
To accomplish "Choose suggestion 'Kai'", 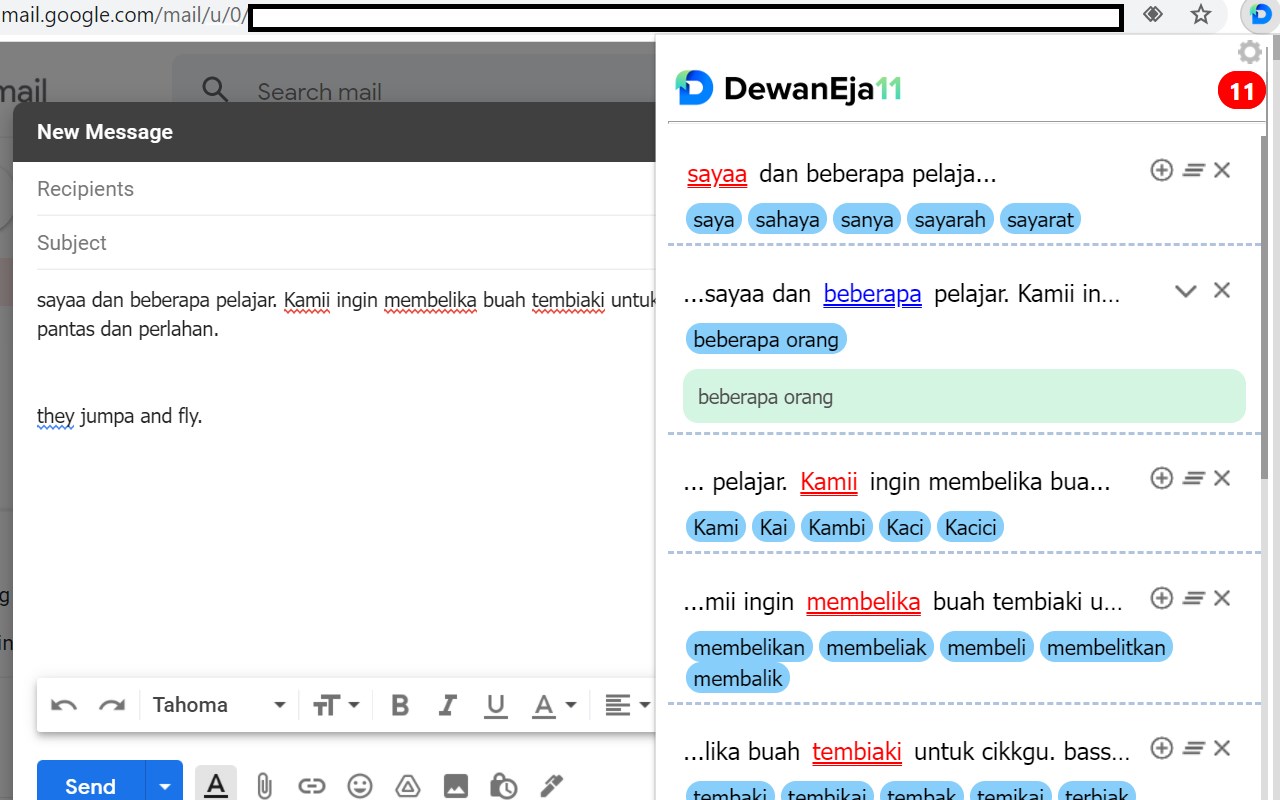I will (774, 527).
